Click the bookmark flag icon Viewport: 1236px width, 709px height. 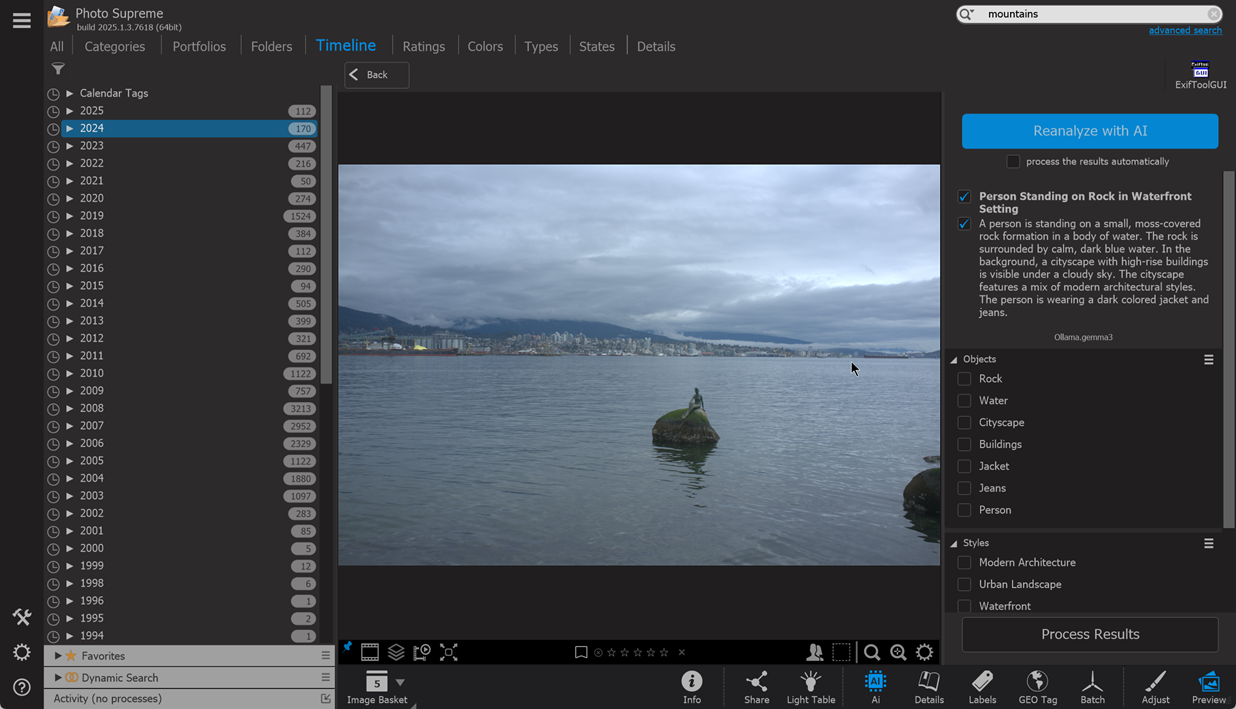click(581, 652)
